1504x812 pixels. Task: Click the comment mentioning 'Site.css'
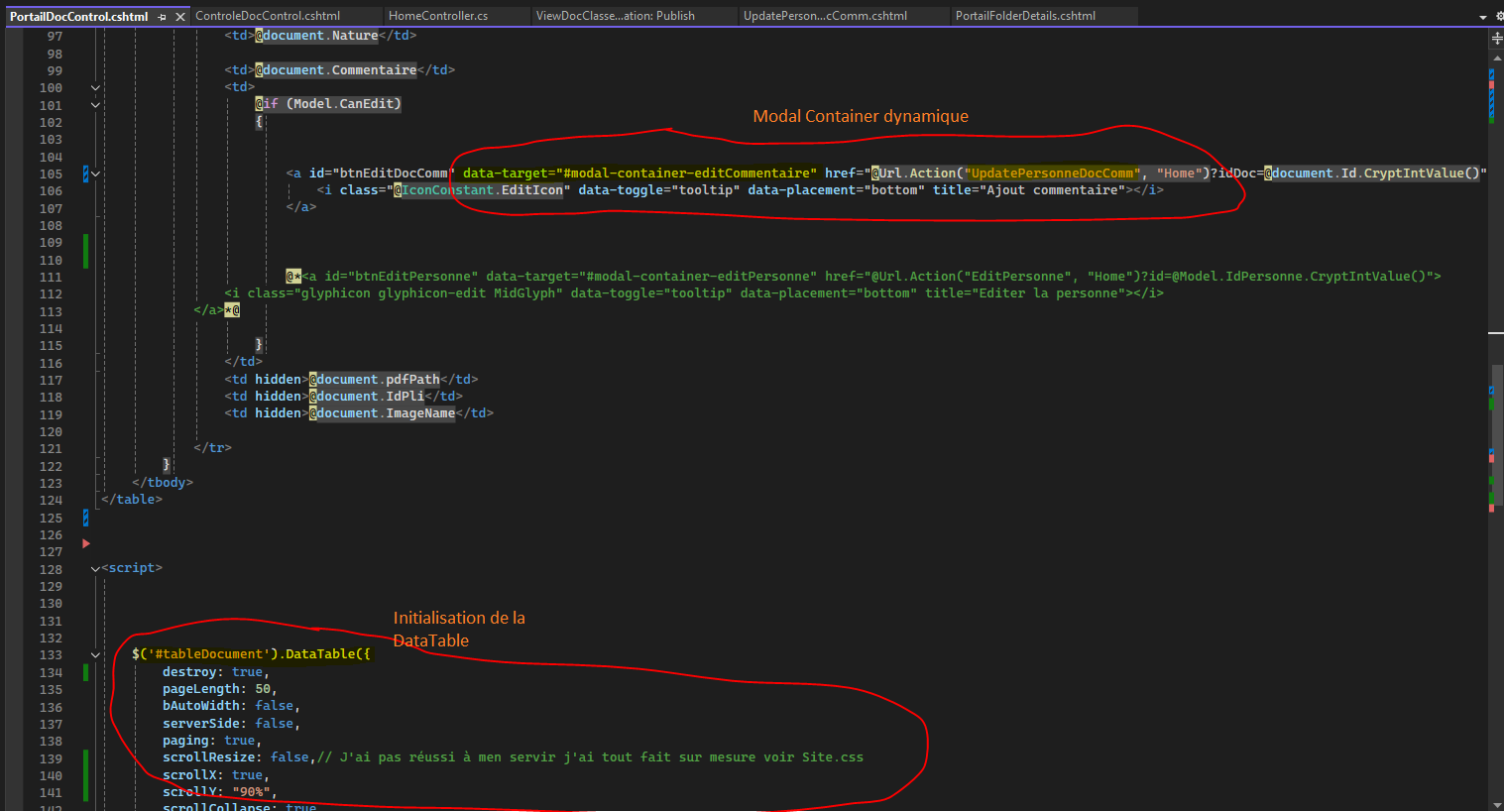pos(591,757)
